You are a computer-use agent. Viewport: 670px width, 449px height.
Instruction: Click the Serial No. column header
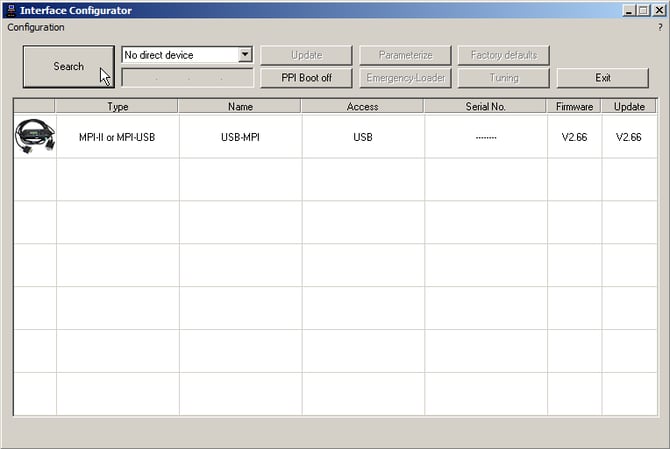pos(485,106)
